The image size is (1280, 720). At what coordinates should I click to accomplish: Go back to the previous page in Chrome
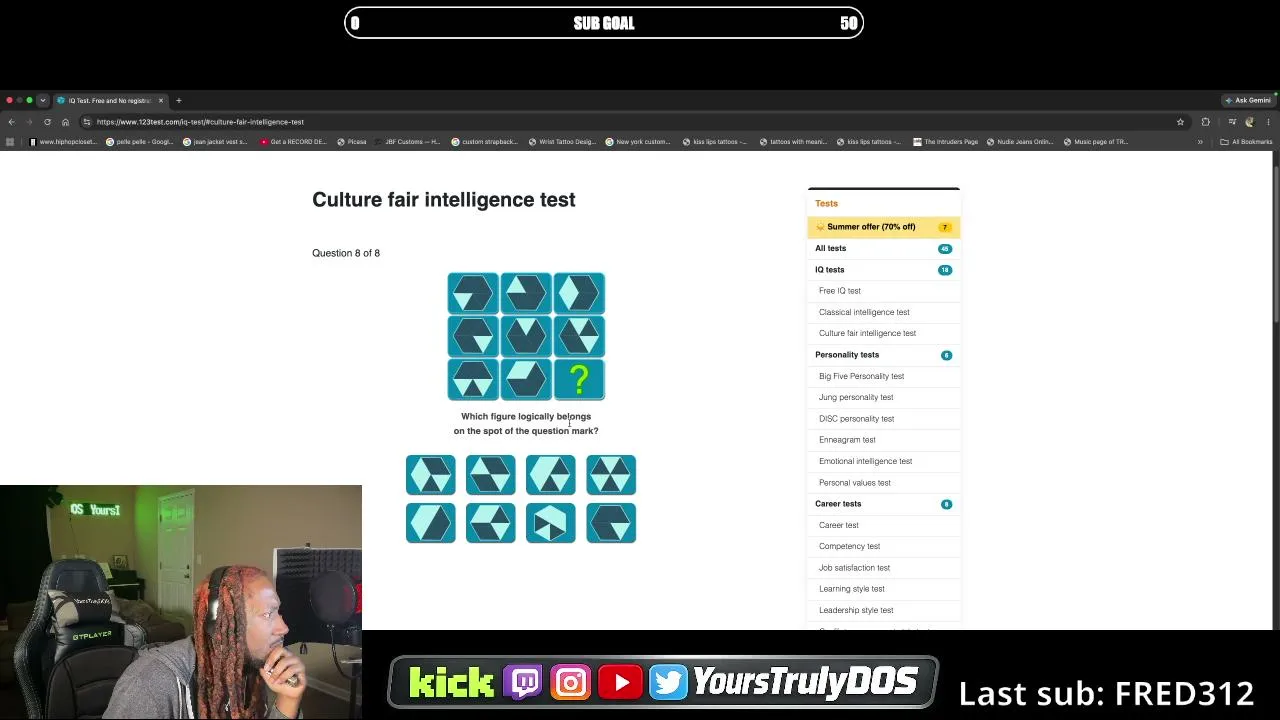pyautogui.click(x=11, y=122)
